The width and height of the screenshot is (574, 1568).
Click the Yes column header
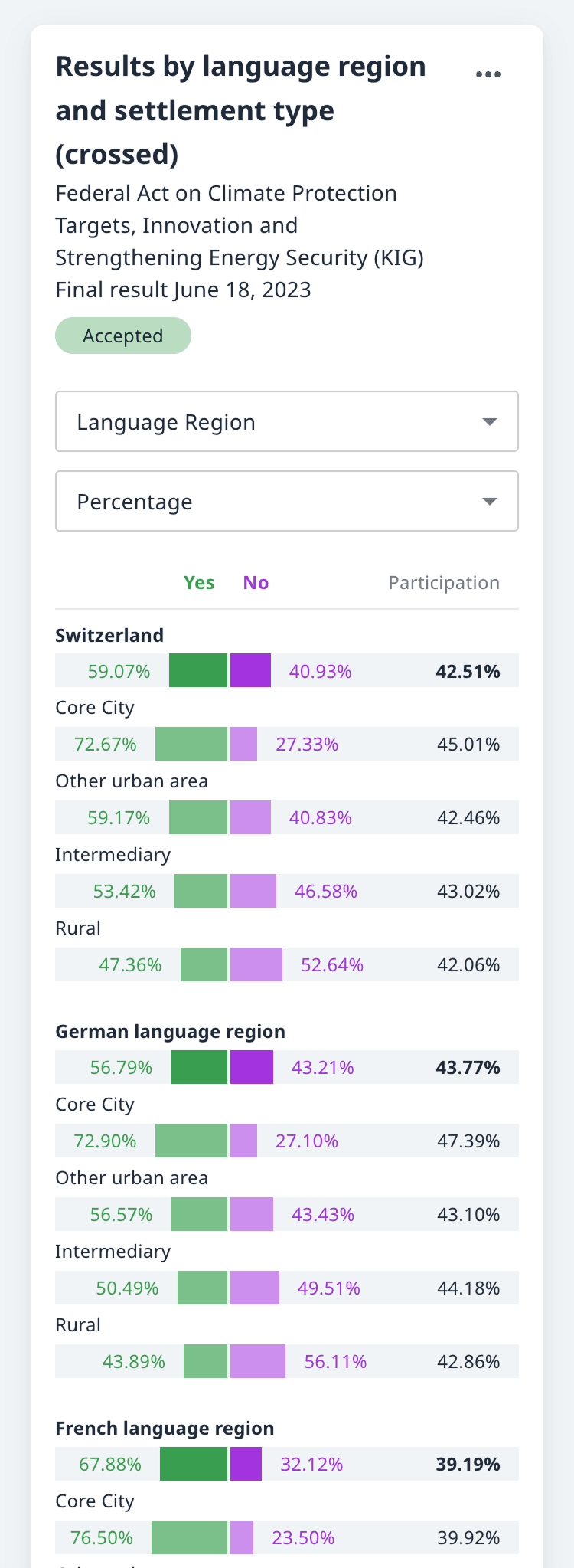[199, 583]
